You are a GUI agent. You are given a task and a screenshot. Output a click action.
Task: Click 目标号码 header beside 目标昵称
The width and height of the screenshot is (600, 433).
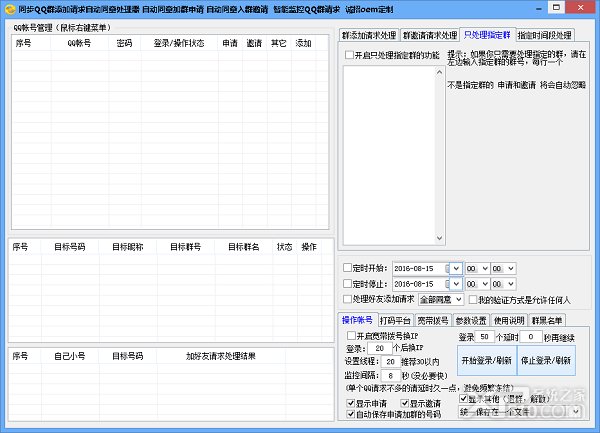click(70, 247)
